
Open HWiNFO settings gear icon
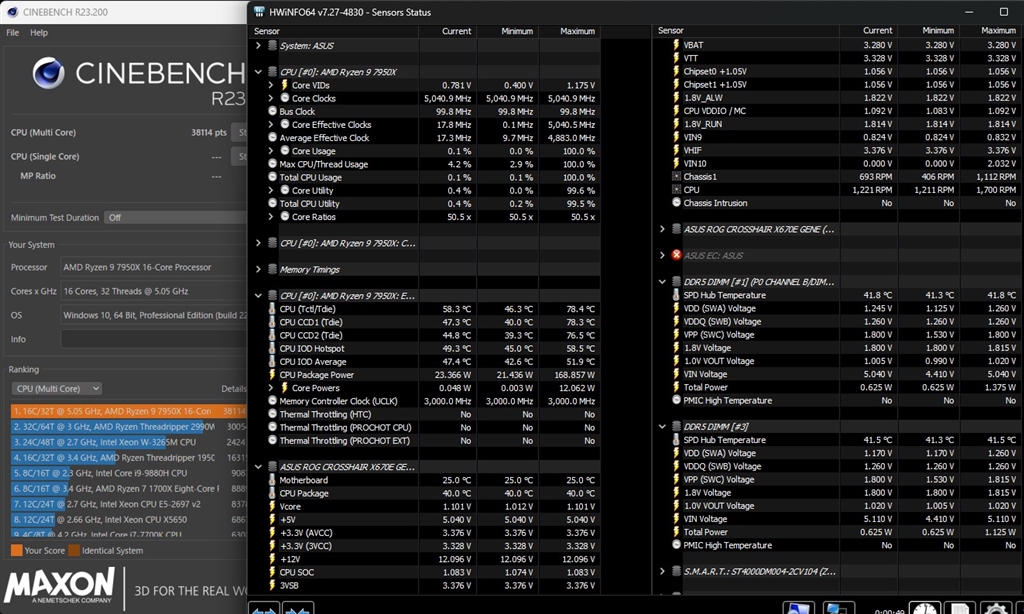pyautogui.click(x=995, y=609)
